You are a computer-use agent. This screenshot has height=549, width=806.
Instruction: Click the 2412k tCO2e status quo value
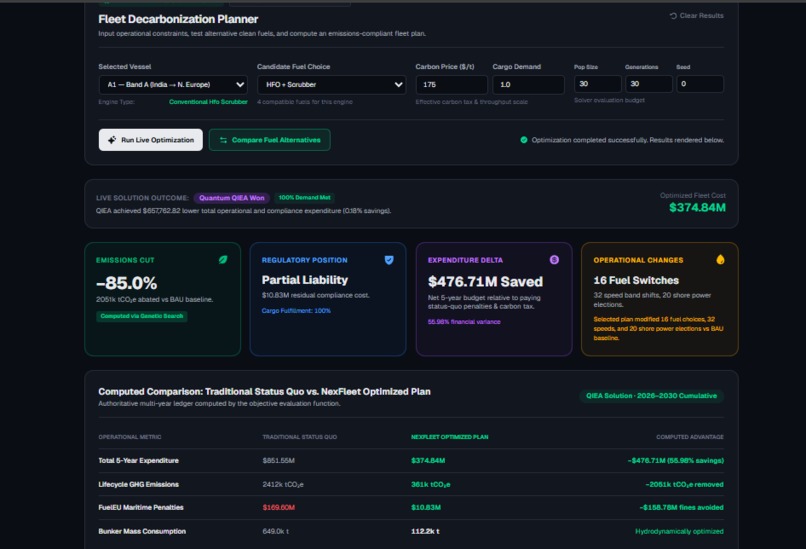(x=283, y=484)
